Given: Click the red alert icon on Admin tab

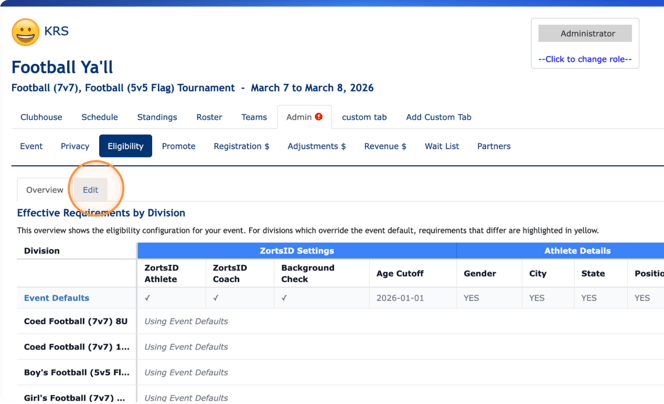Looking at the screenshot, I should 319,117.
